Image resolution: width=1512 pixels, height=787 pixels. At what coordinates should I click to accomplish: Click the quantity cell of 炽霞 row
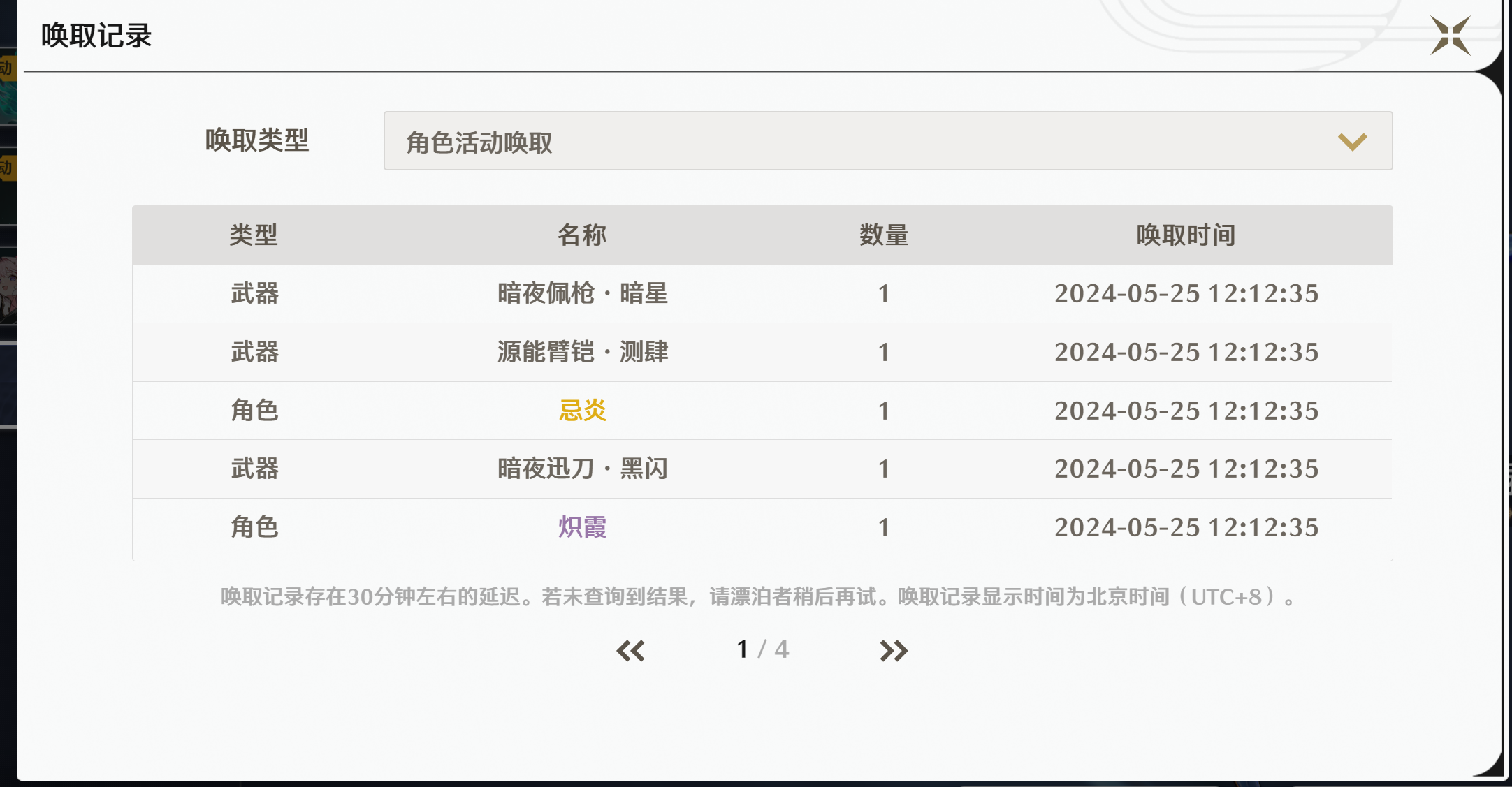coord(884,527)
